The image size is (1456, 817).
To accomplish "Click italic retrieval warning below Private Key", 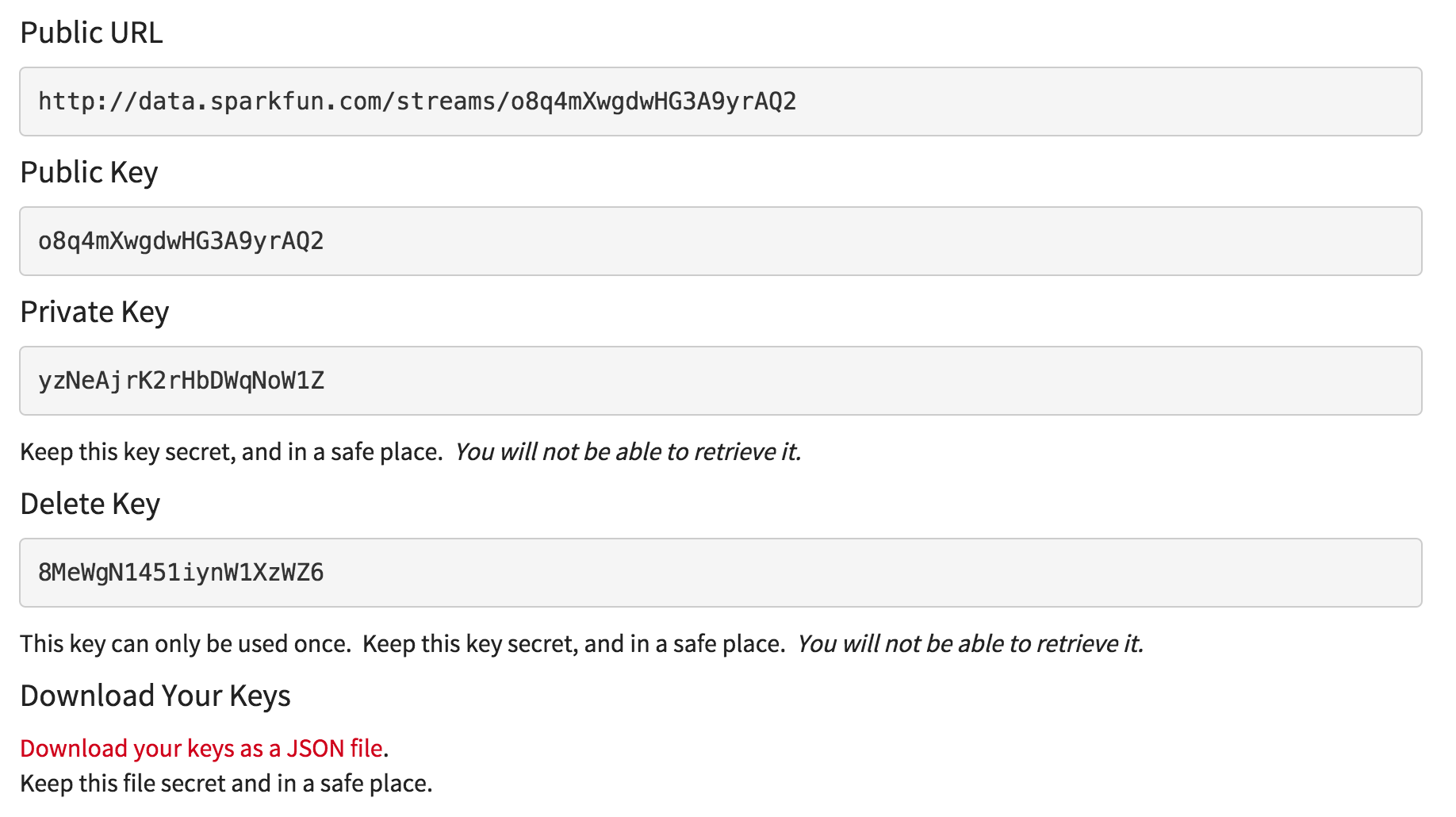I will [628, 451].
